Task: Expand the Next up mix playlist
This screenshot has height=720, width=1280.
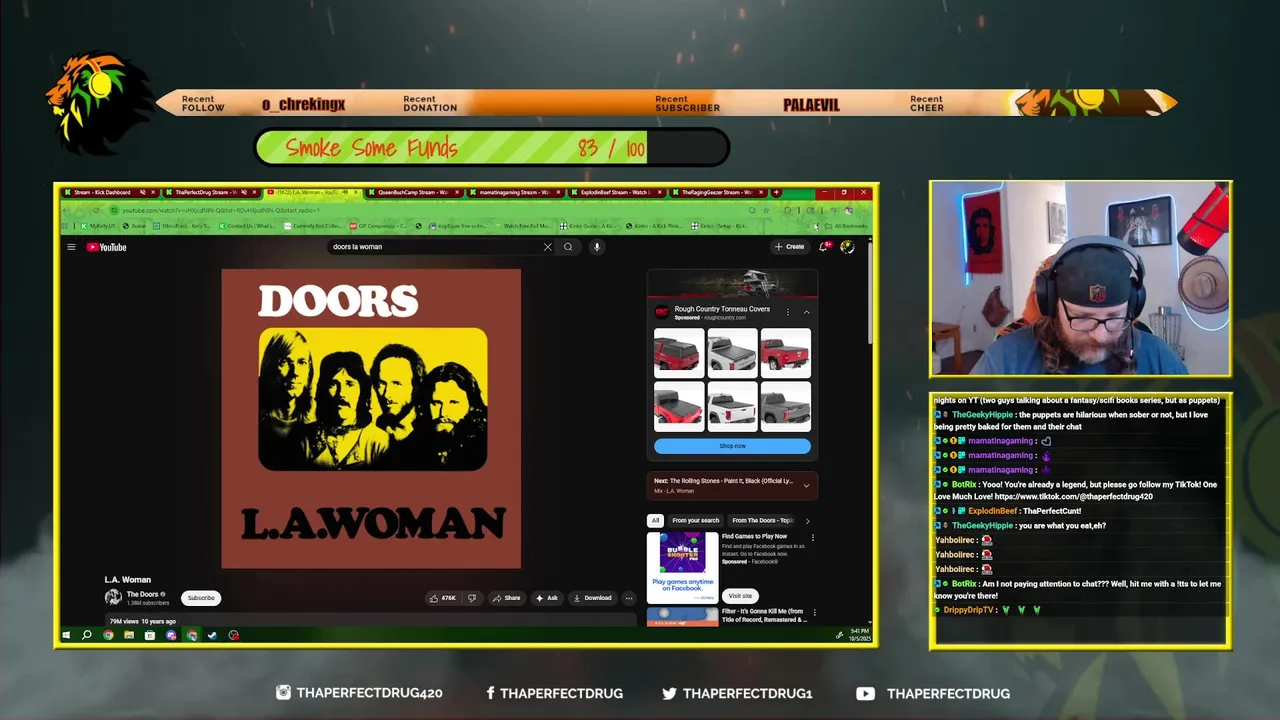Action: pos(806,485)
